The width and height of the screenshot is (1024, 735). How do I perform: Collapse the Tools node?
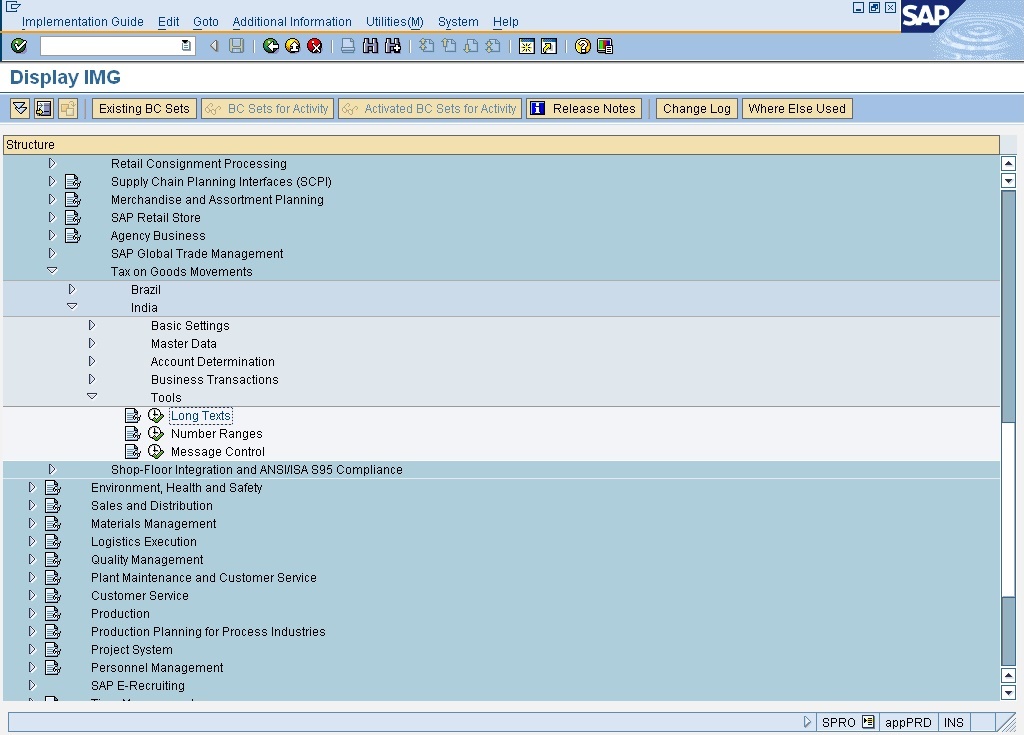click(92, 397)
